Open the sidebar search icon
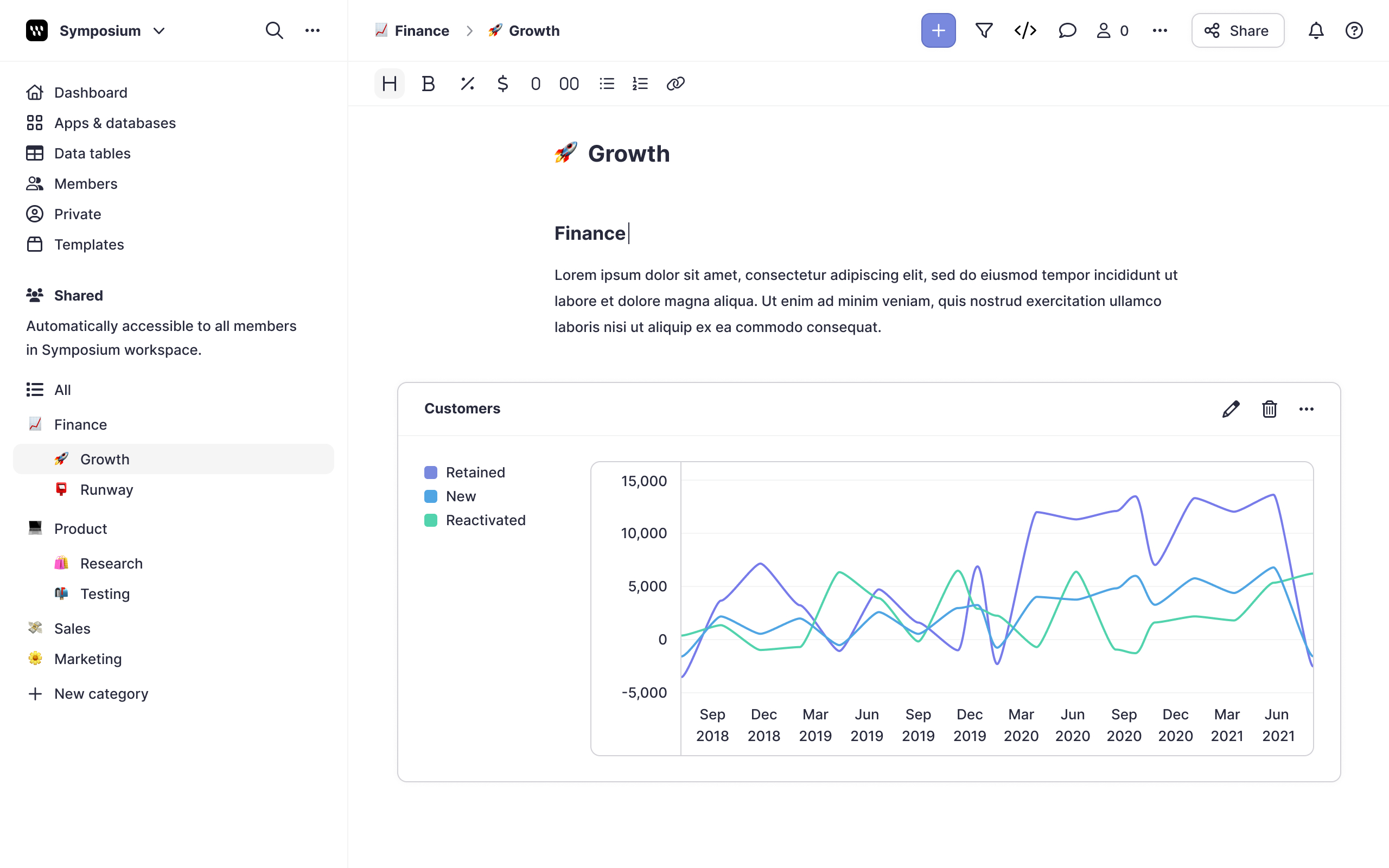The width and height of the screenshot is (1389, 868). pos(275,30)
